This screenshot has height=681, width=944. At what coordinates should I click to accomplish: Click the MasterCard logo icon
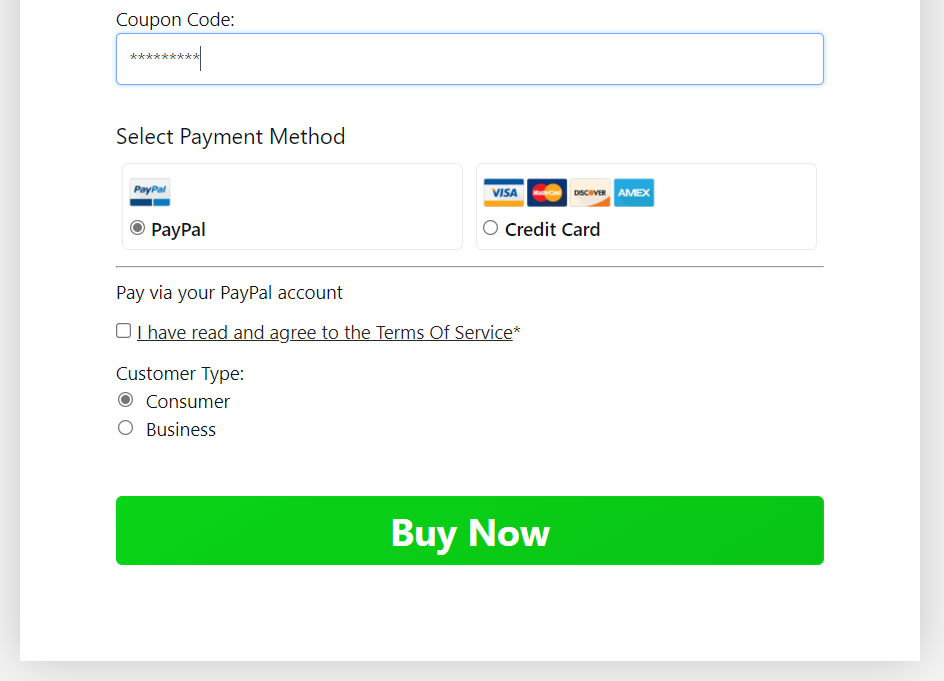[547, 193]
